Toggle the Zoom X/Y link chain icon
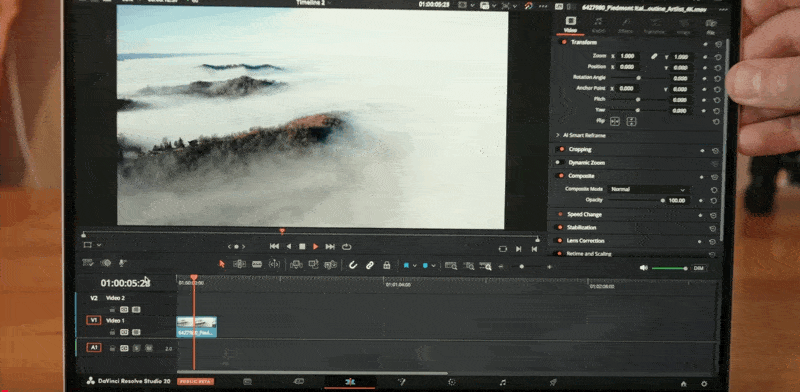The height and width of the screenshot is (392, 800). click(655, 56)
